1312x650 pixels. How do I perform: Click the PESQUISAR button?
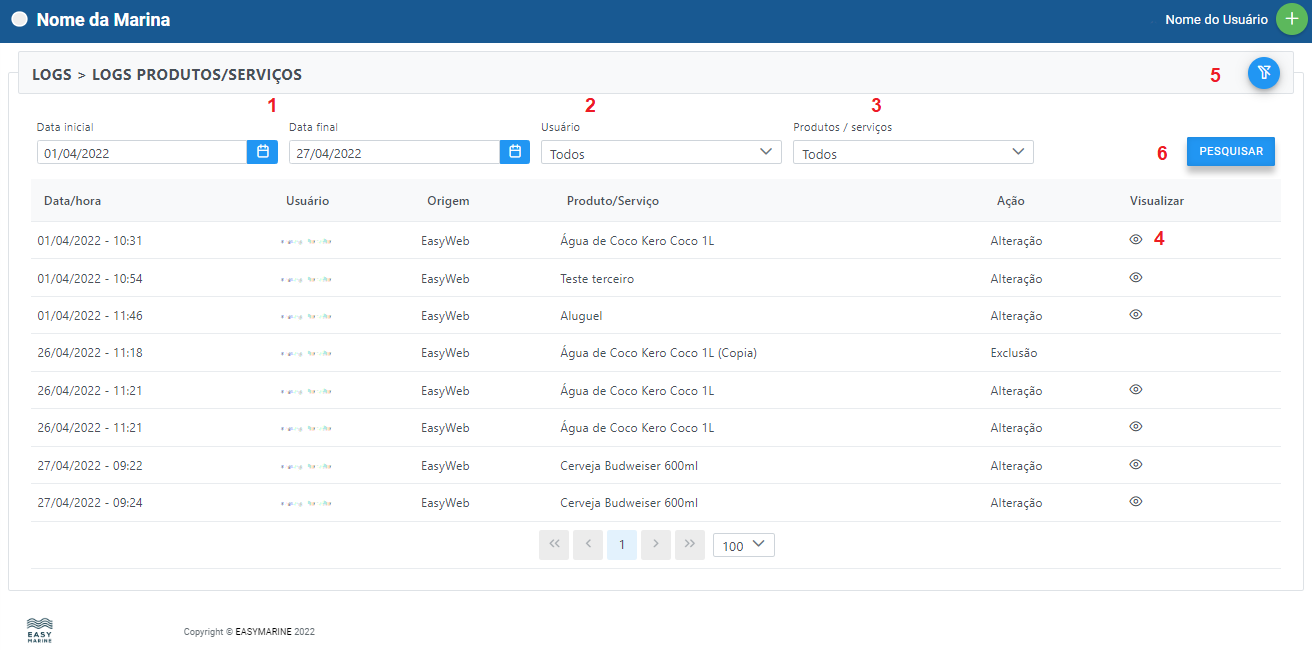point(1230,152)
